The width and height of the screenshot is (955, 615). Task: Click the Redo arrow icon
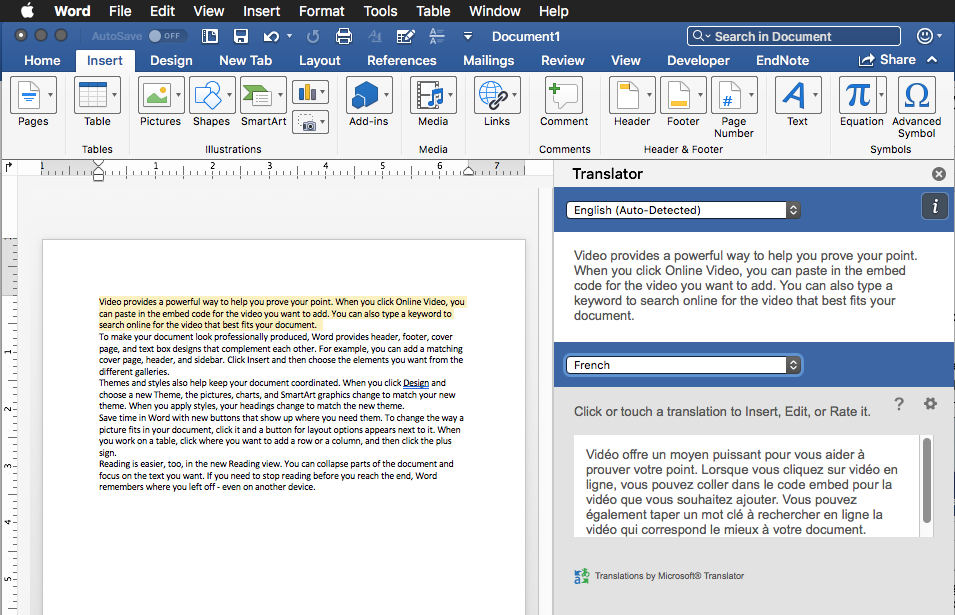pyautogui.click(x=313, y=37)
